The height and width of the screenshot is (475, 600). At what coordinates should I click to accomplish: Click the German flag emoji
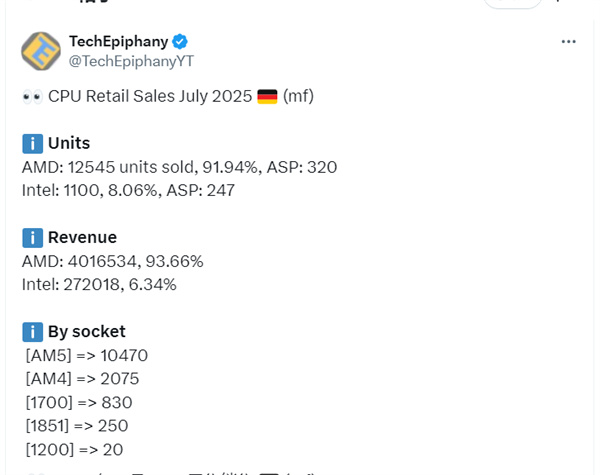tap(267, 96)
